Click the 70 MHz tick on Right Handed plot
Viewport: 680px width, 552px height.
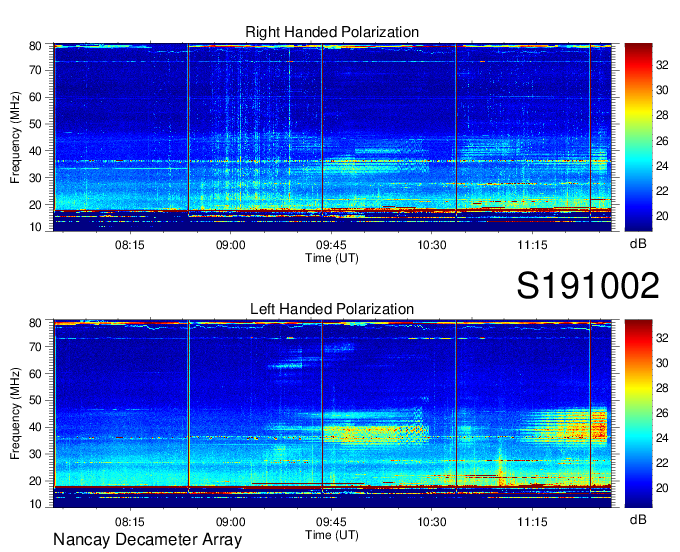tap(35, 70)
